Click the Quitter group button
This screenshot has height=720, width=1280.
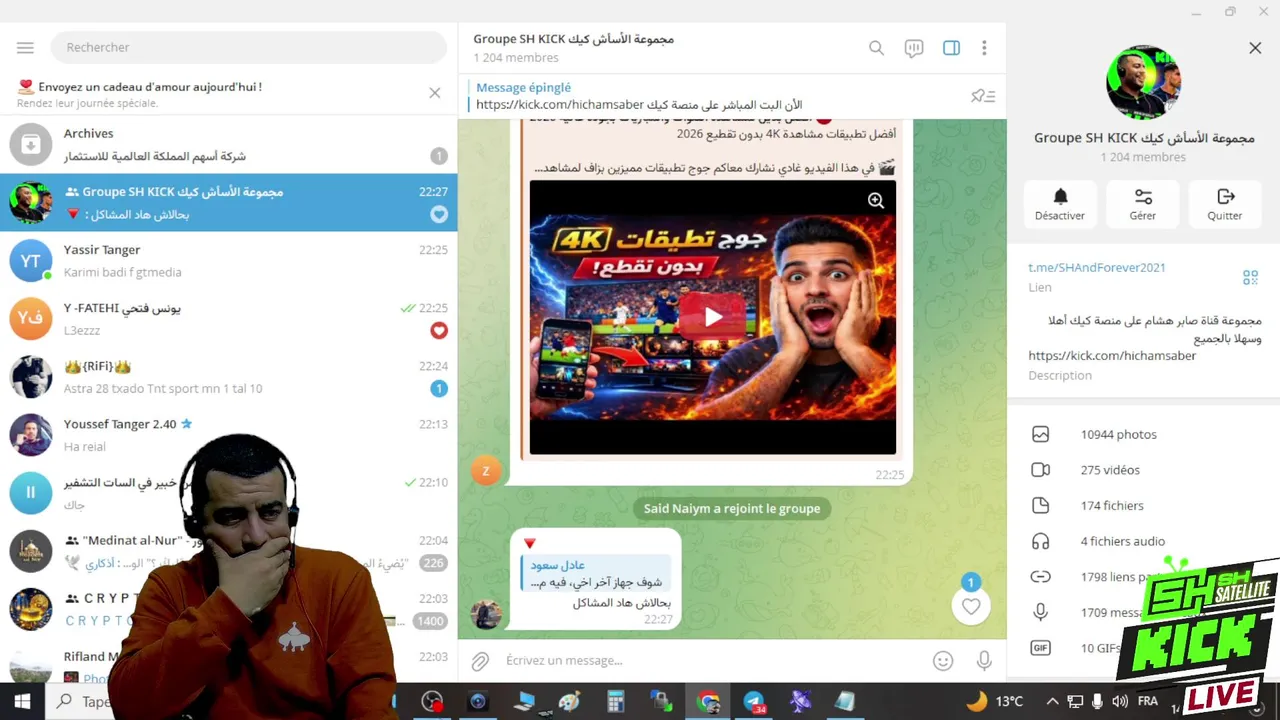click(x=1225, y=203)
